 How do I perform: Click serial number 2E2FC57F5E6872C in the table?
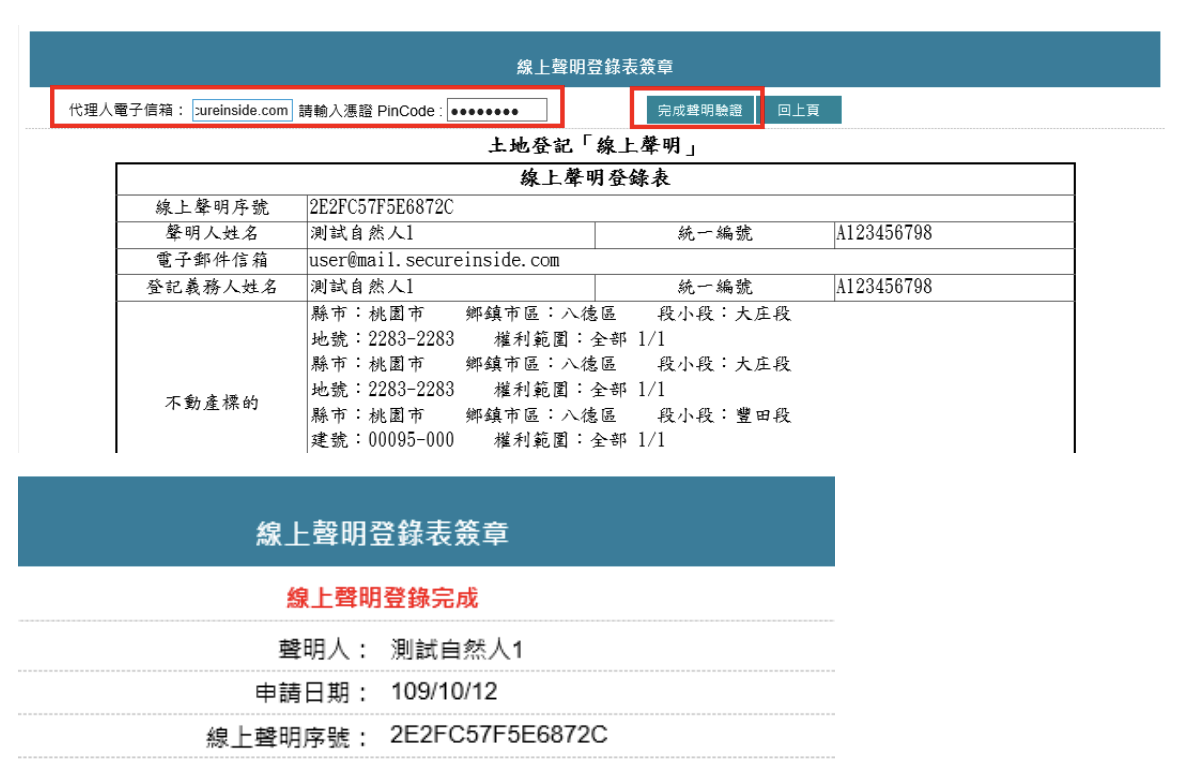coord(382,208)
